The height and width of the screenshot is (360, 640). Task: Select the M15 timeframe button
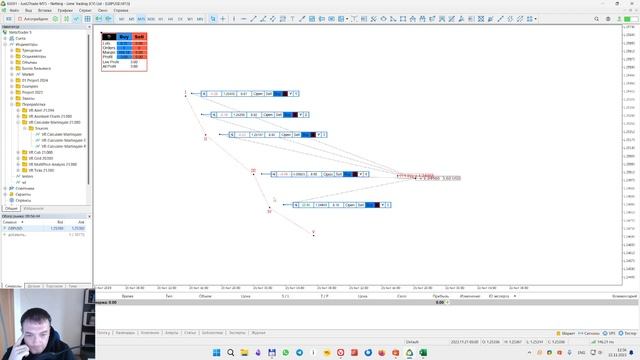click(x=141, y=19)
